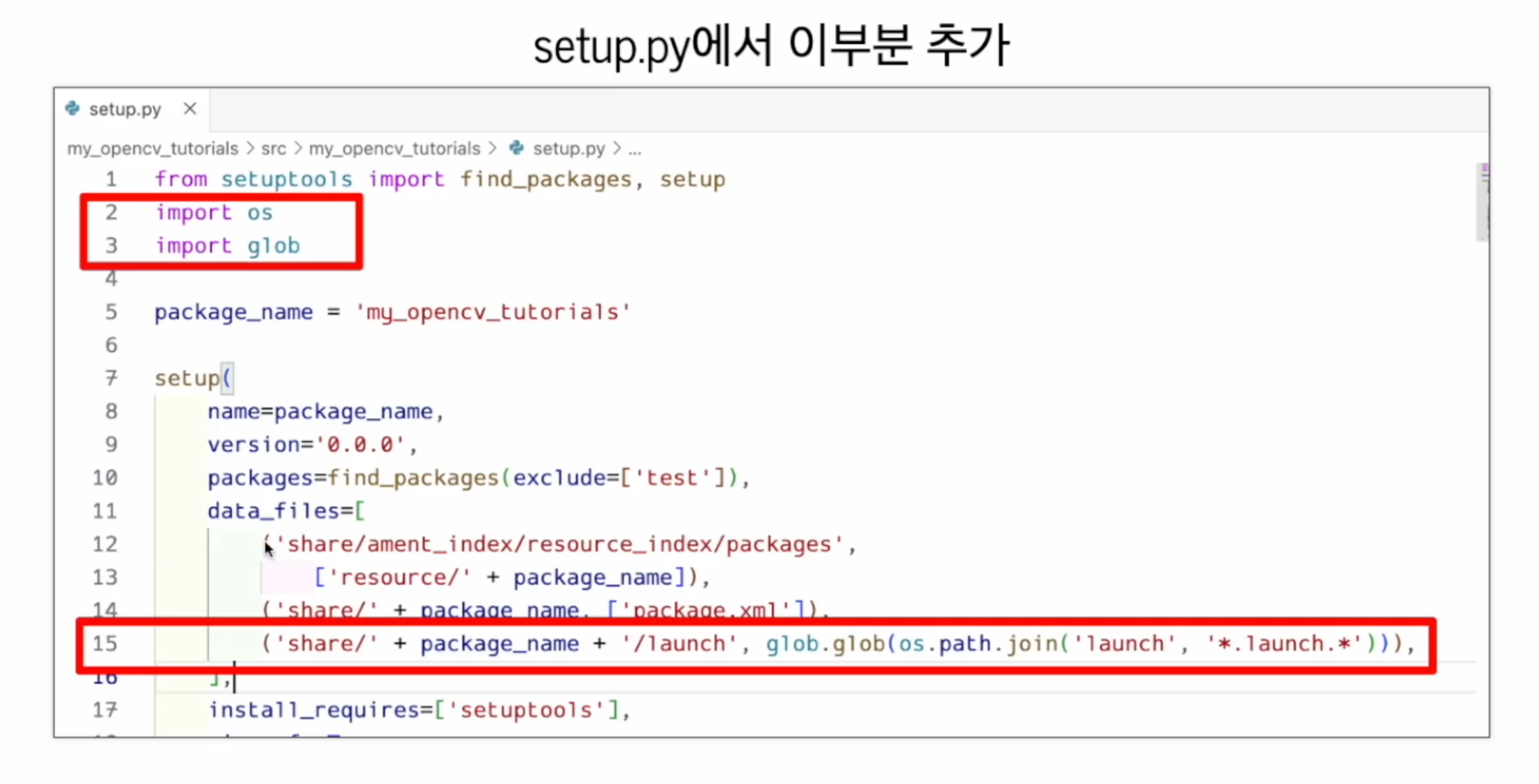Click setup.py in the breadcrumb bar
Viewport: 1539px width, 784px height.
tap(568, 149)
